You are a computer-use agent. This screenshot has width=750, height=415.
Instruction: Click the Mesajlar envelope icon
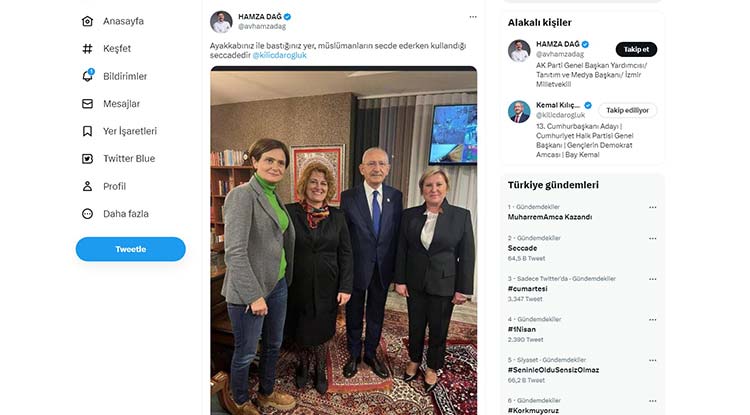pos(87,103)
